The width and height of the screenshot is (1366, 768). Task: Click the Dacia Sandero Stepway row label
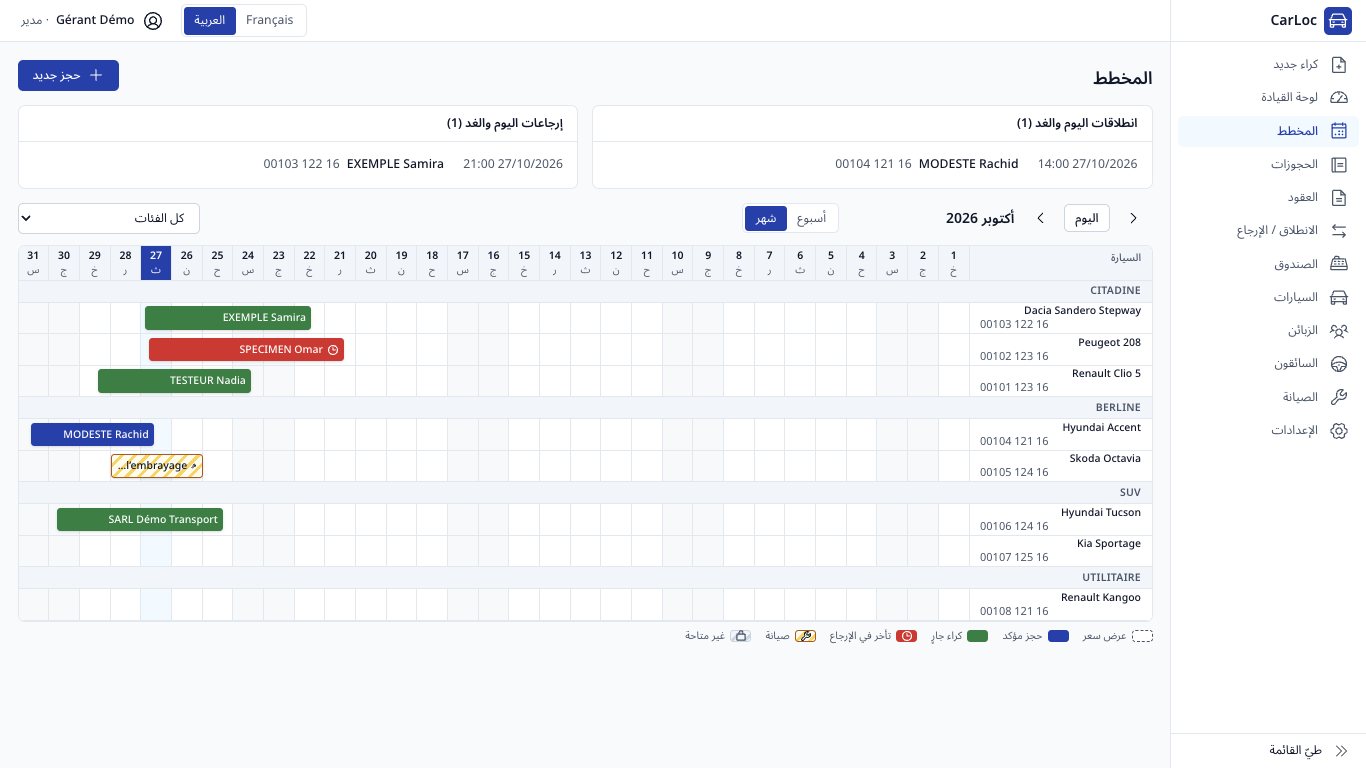click(x=1060, y=318)
